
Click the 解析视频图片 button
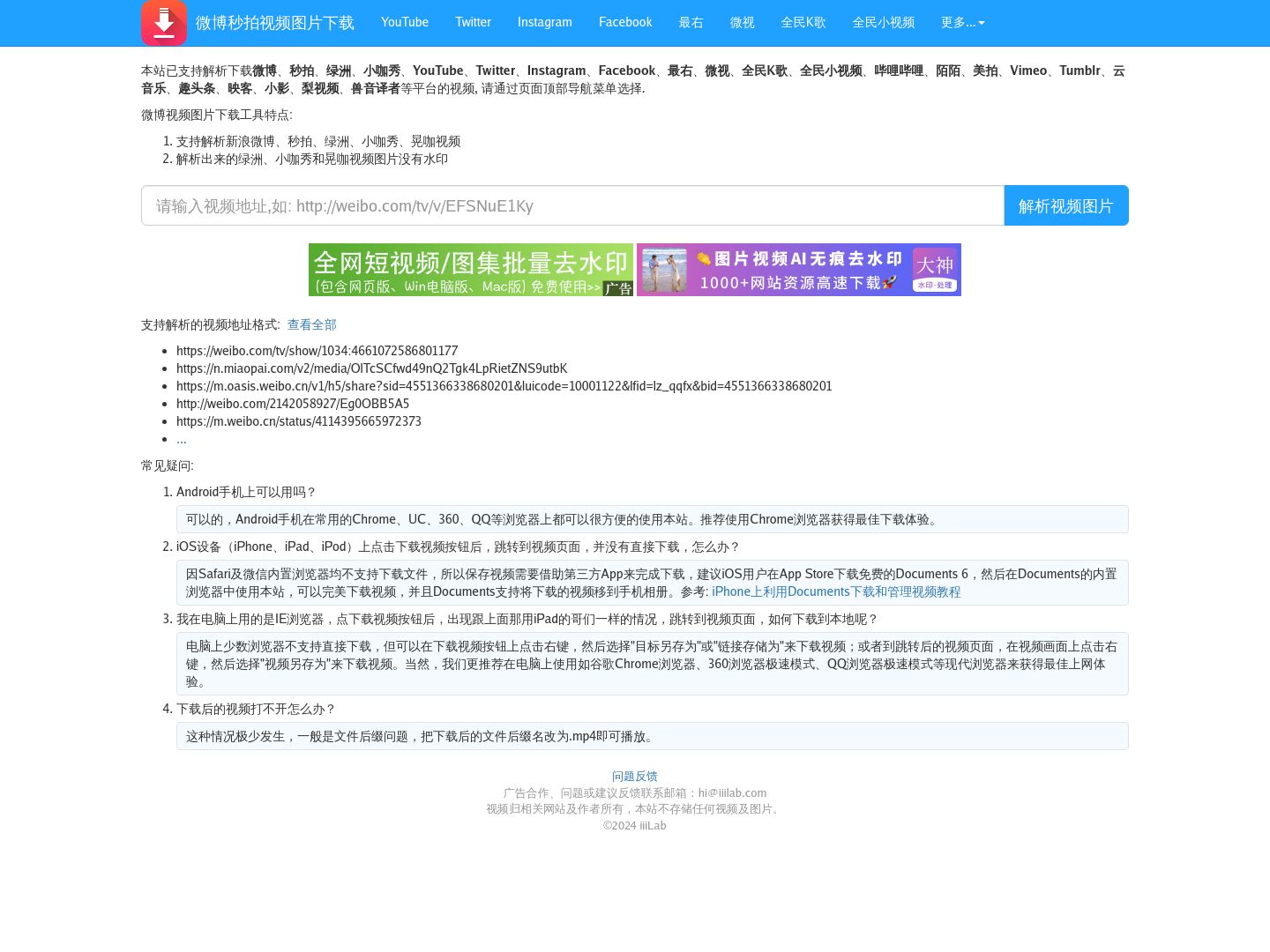tap(1066, 205)
